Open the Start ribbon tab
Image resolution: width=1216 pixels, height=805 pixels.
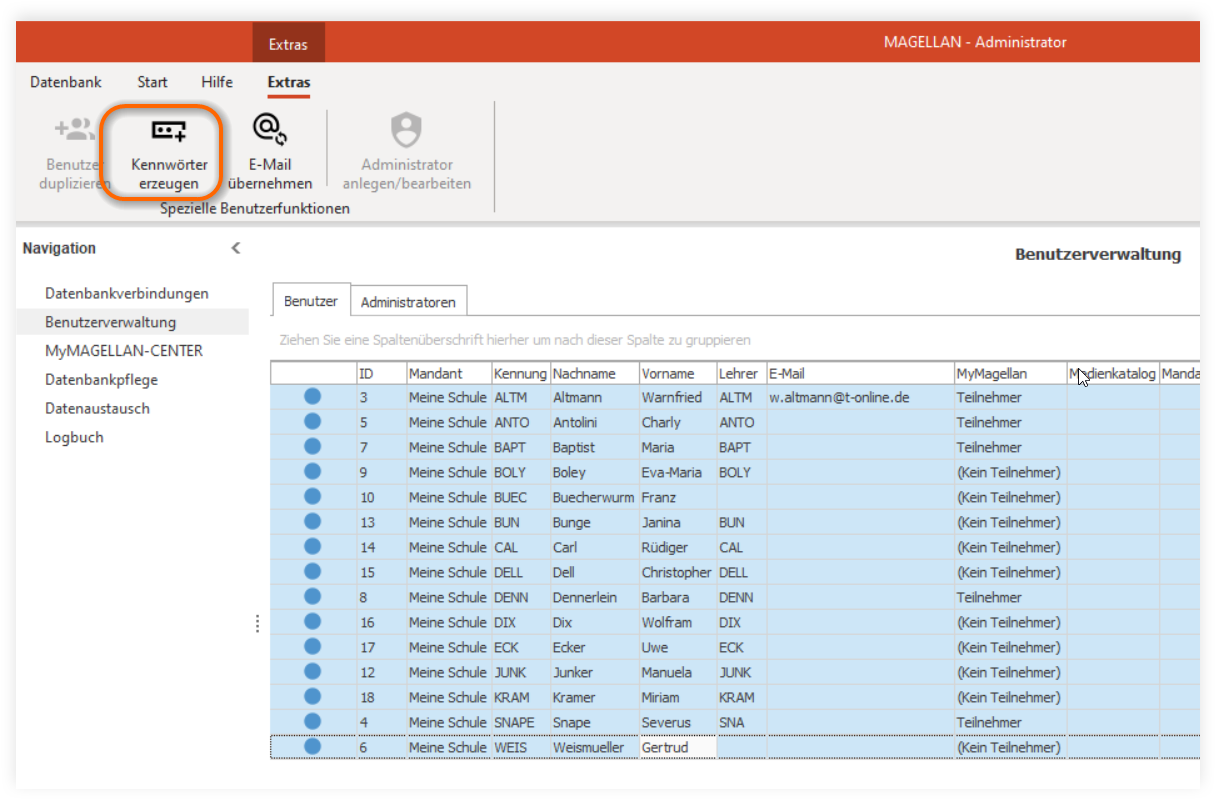pos(152,82)
